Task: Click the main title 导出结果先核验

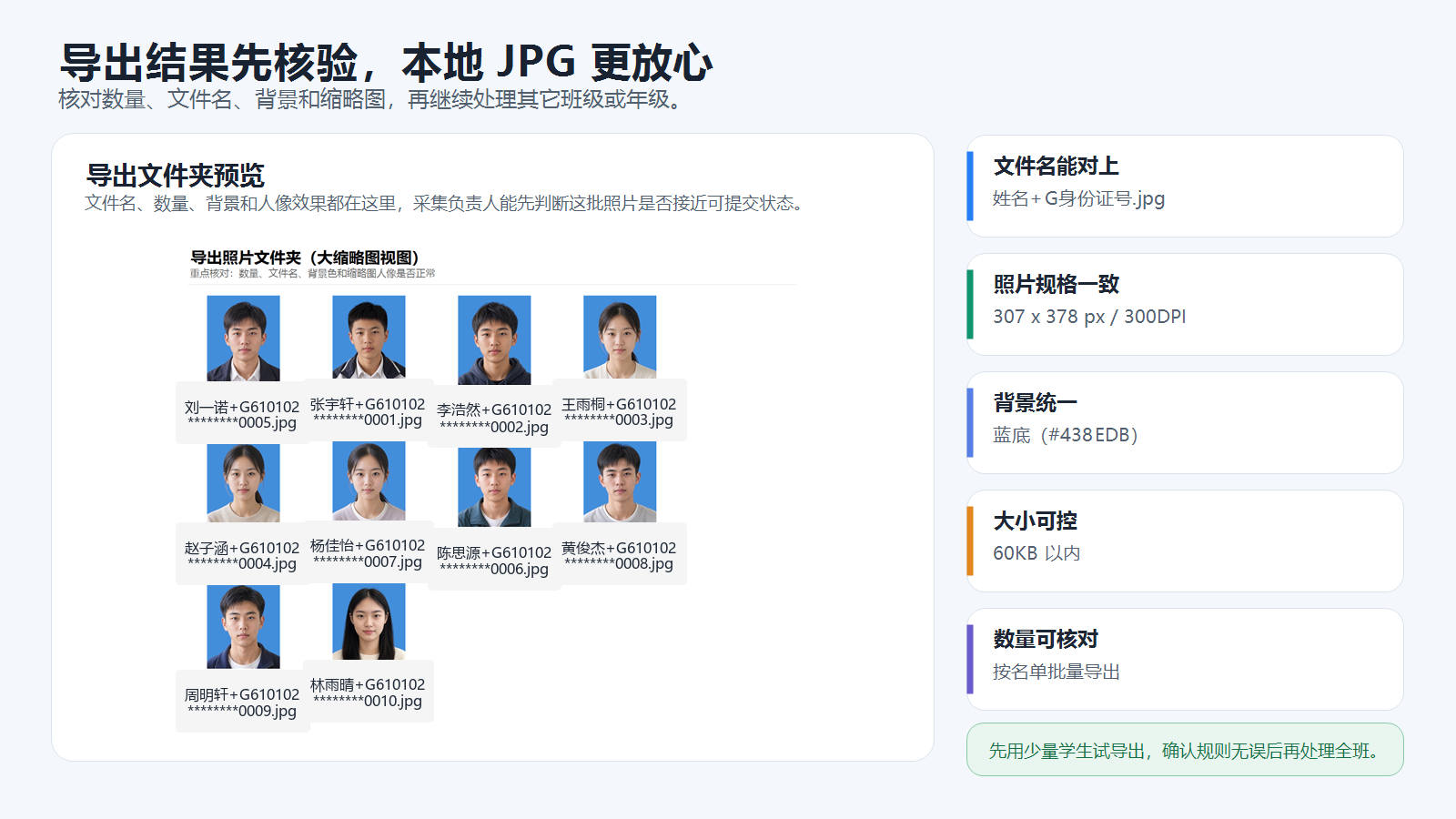Action: tap(386, 62)
